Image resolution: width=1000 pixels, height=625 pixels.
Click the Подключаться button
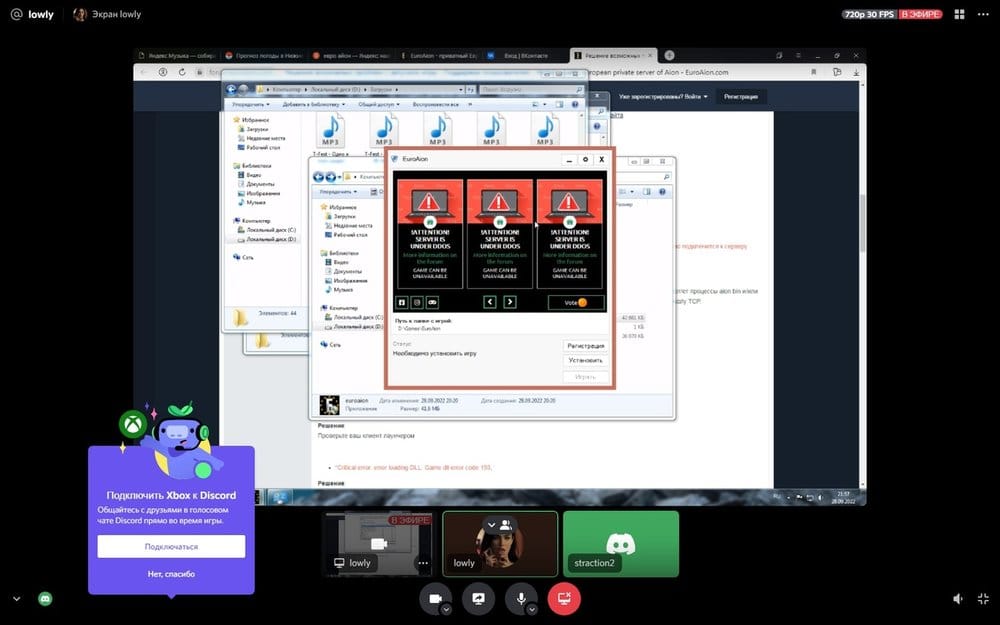pos(171,546)
